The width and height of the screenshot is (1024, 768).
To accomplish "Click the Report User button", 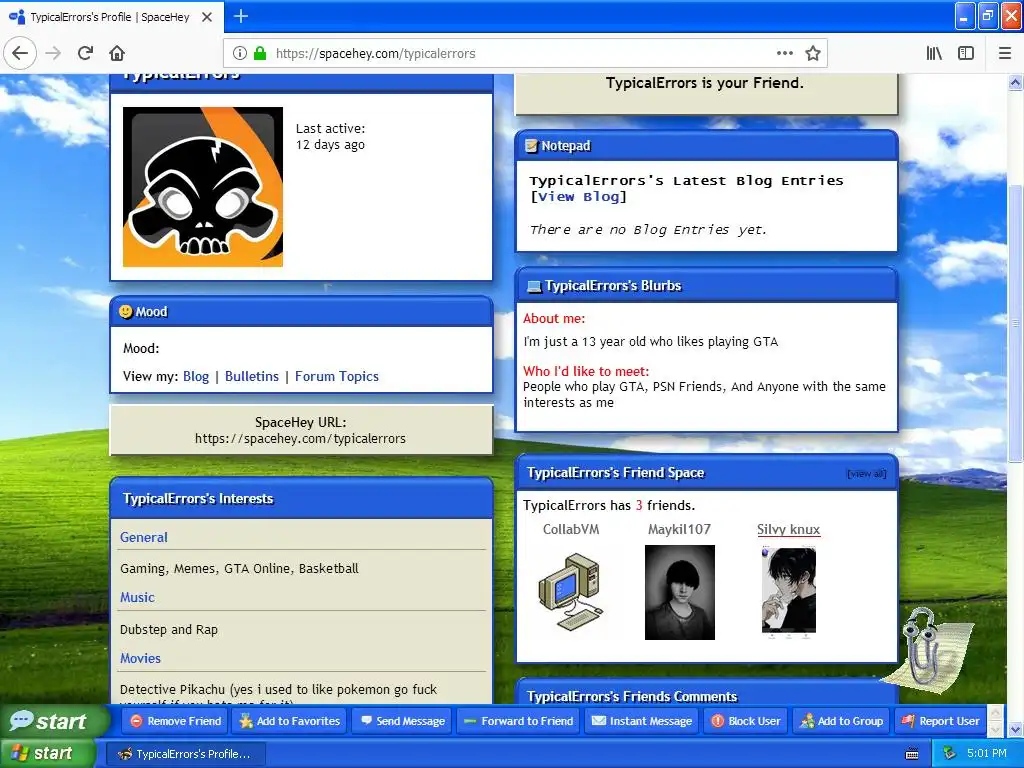I will pos(940,721).
